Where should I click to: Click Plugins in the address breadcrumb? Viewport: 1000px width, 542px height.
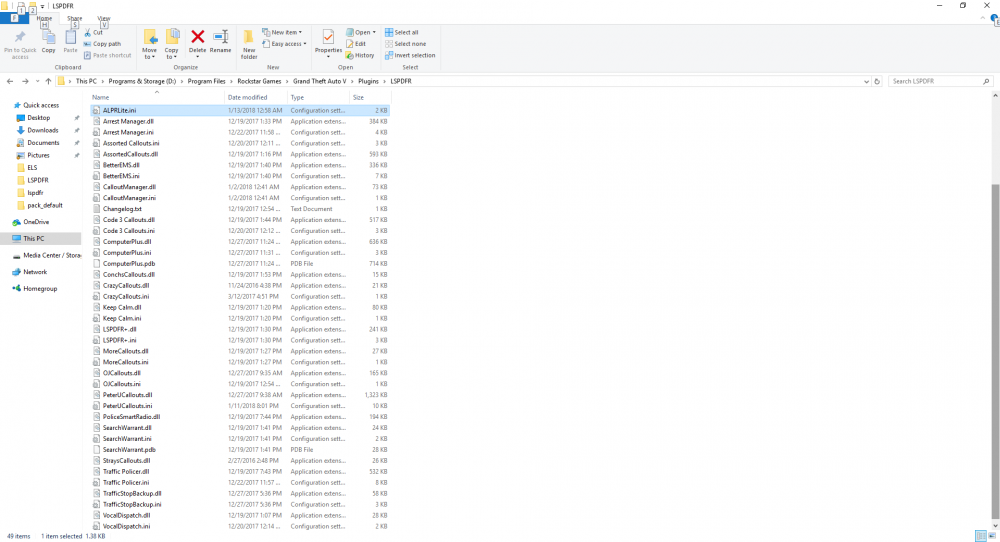click(x=368, y=82)
